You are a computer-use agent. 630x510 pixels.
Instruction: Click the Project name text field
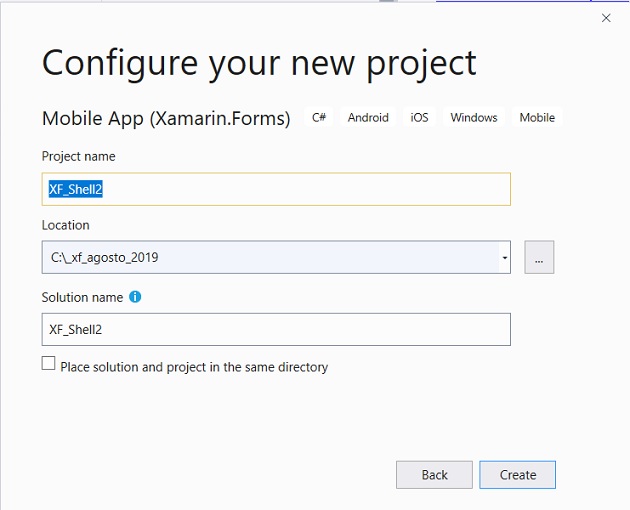(x=276, y=189)
